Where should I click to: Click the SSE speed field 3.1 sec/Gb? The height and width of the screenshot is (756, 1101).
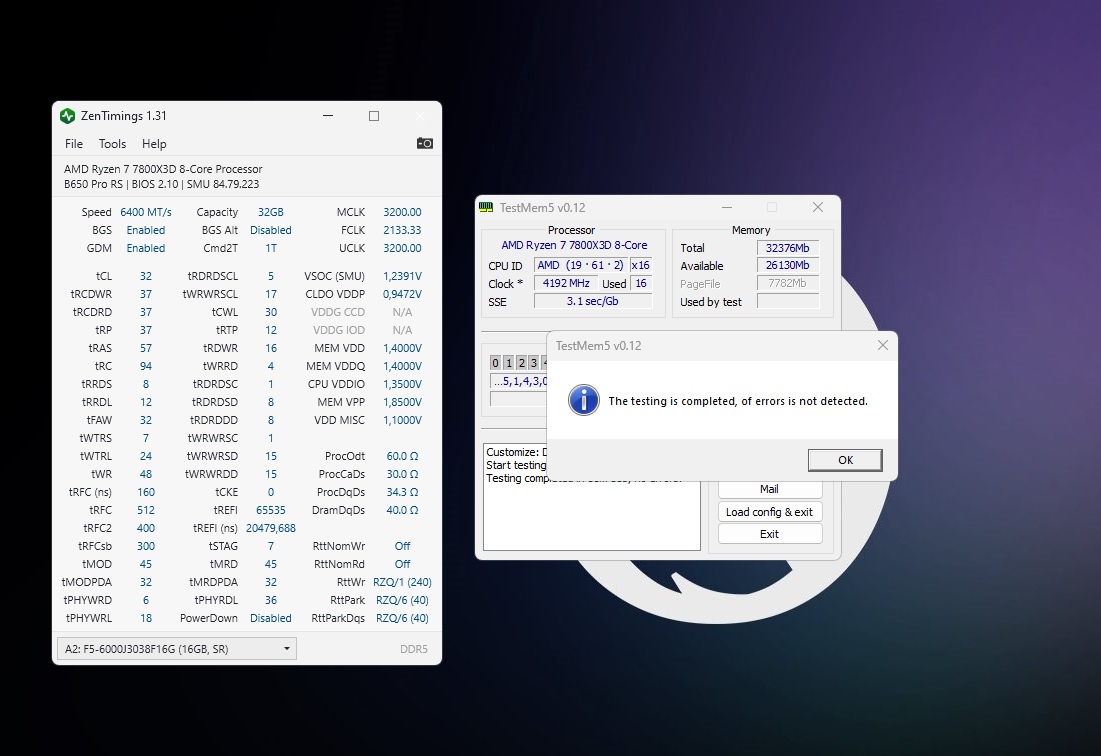593,301
